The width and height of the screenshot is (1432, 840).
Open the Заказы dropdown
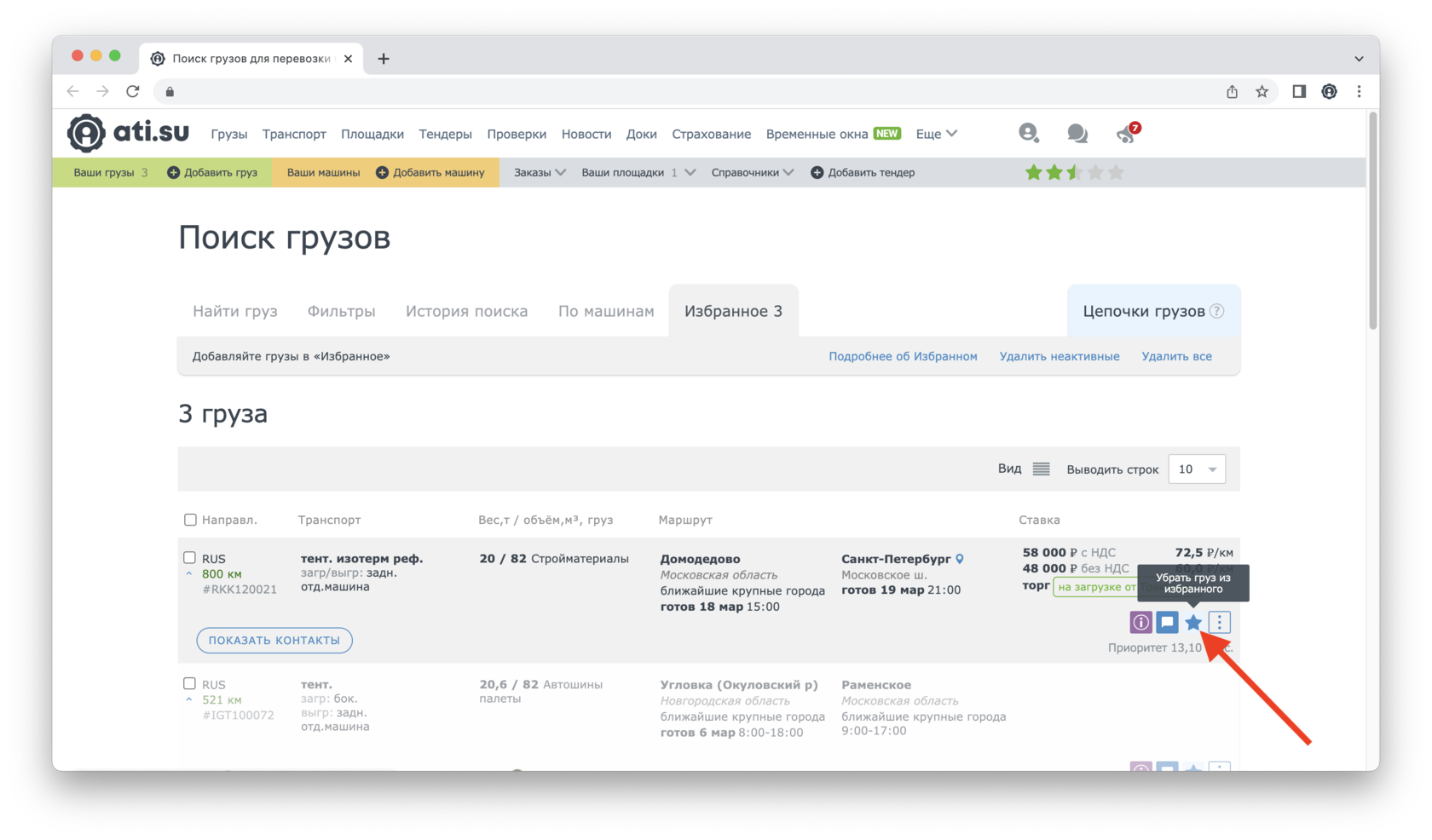click(x=540, y=172)
